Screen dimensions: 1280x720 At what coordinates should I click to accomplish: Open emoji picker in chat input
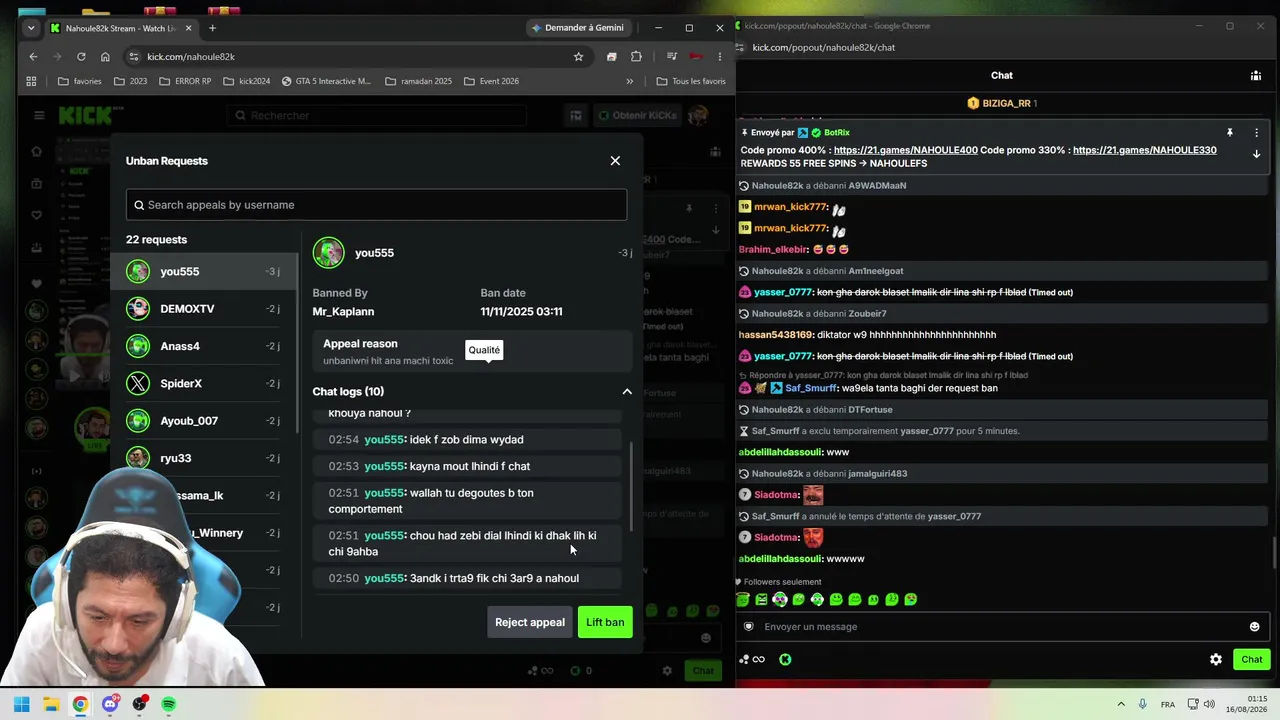coord(1254,627)
